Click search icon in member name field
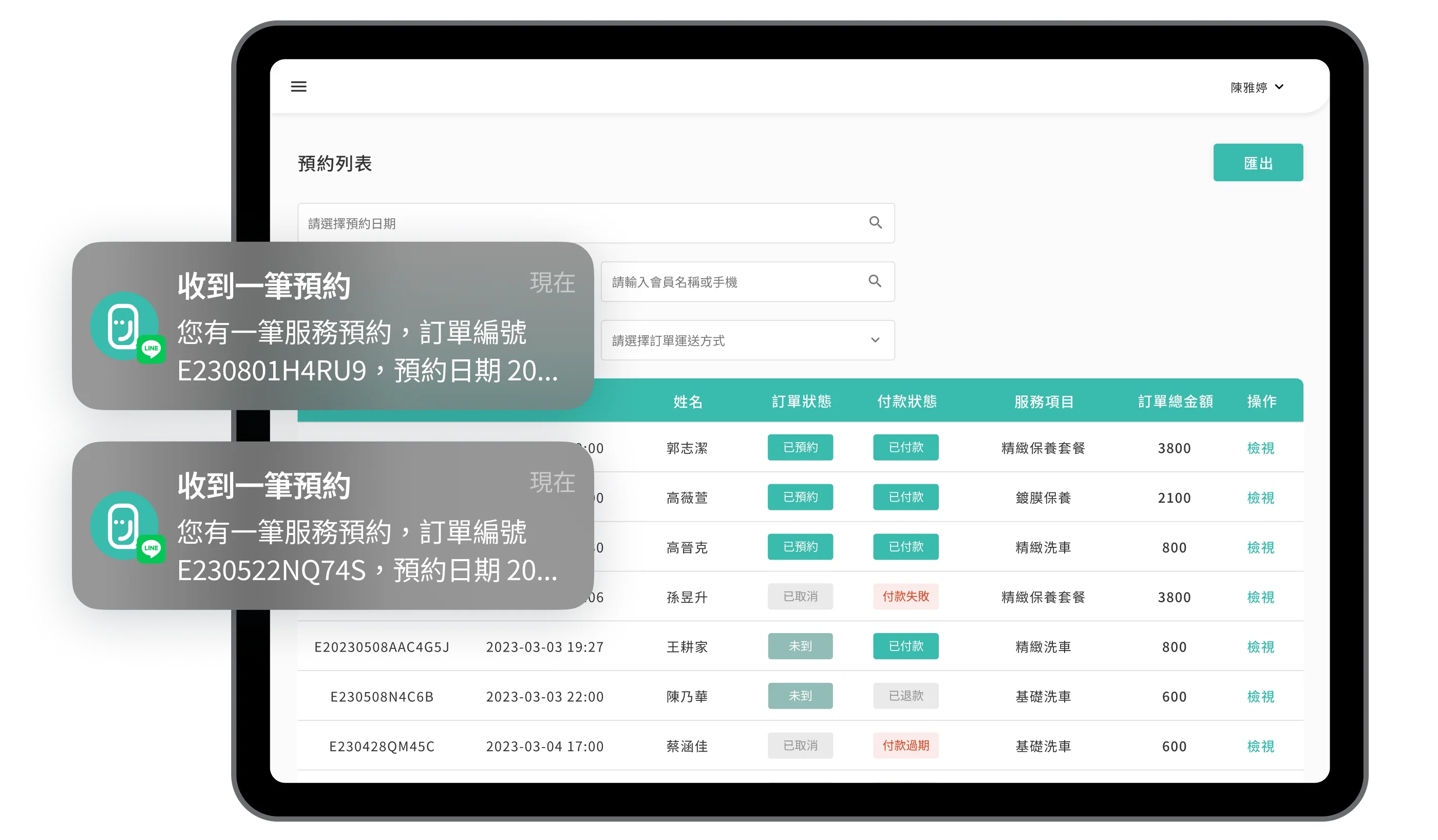 point(874,281)
